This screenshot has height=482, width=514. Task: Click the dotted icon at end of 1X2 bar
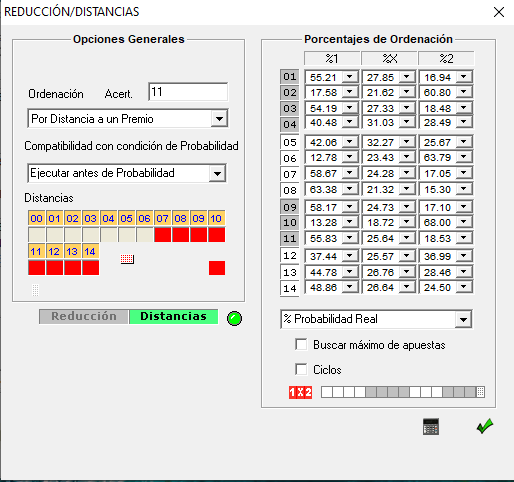point(480,392)
